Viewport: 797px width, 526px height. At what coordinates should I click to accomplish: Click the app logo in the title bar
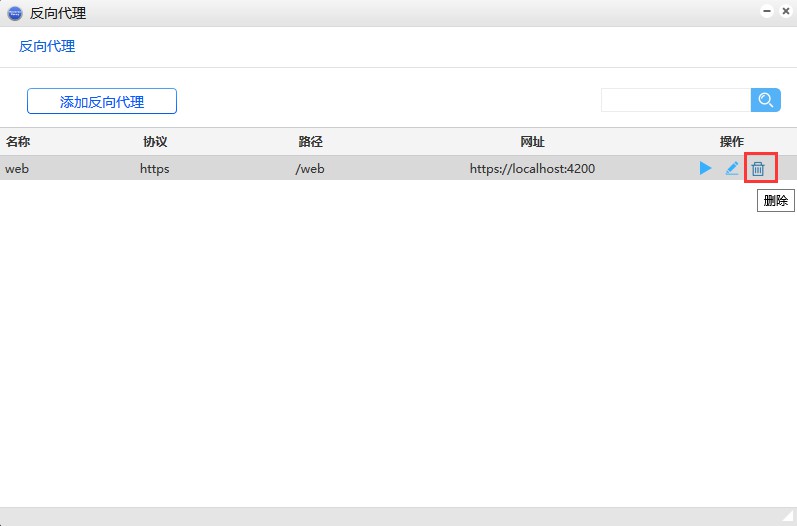[14, 13]
